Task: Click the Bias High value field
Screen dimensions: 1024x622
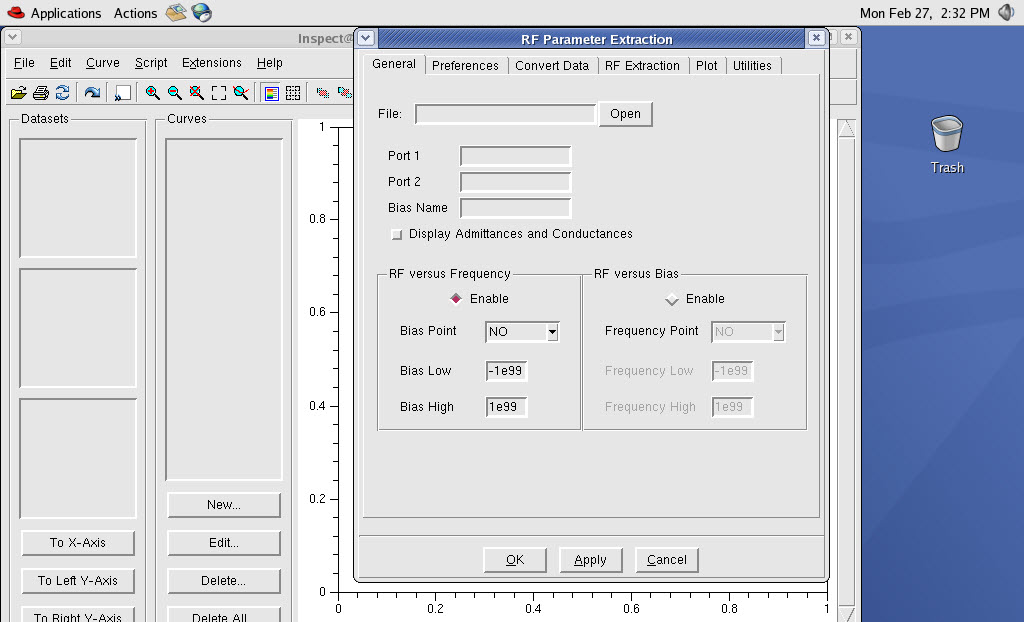Action: (x=506, y=406)
